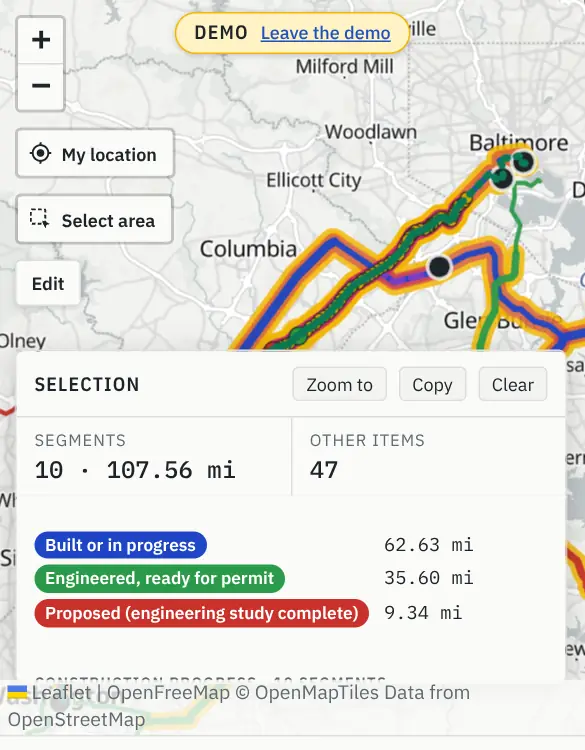
Task: Select Engineered, ready for permit badge
Action: pos(159,578)
